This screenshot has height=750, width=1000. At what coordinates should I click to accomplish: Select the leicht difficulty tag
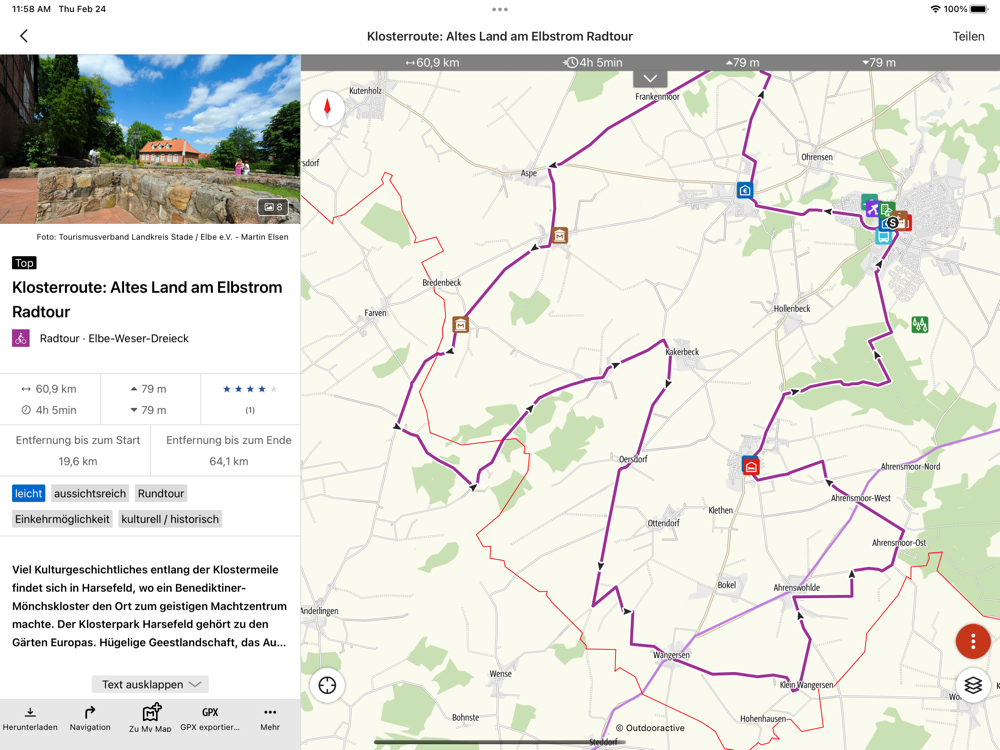click(x=28, y=493)
